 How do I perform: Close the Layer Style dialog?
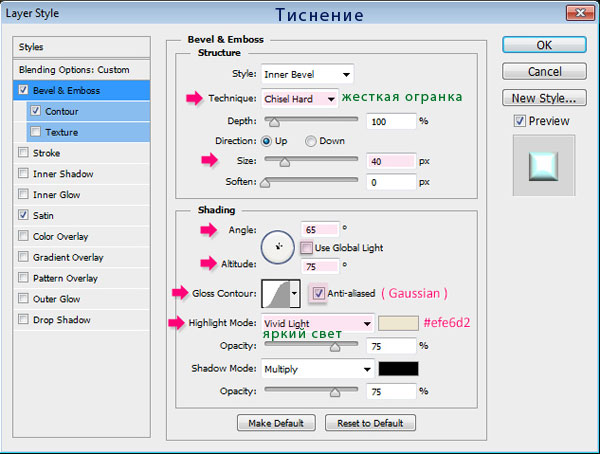coord(580,13)
